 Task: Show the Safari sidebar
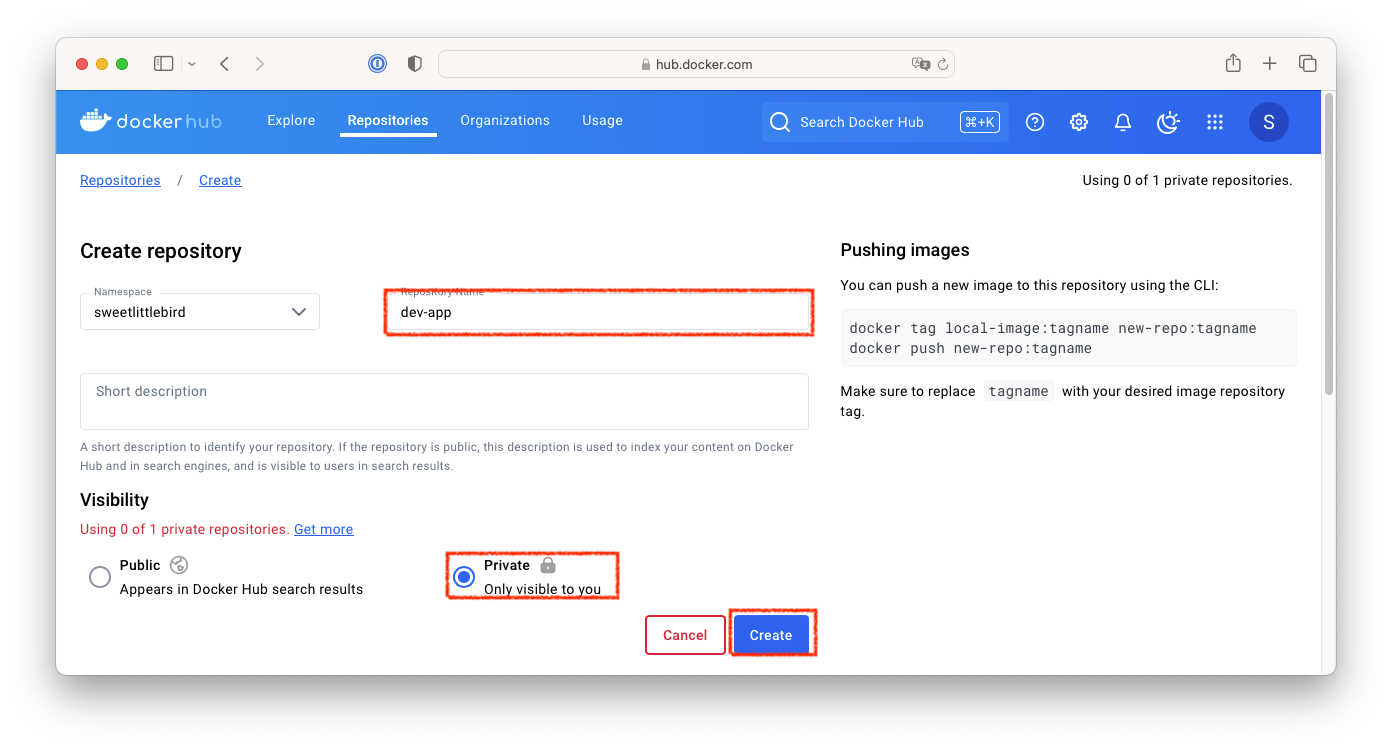coord(164,64)
